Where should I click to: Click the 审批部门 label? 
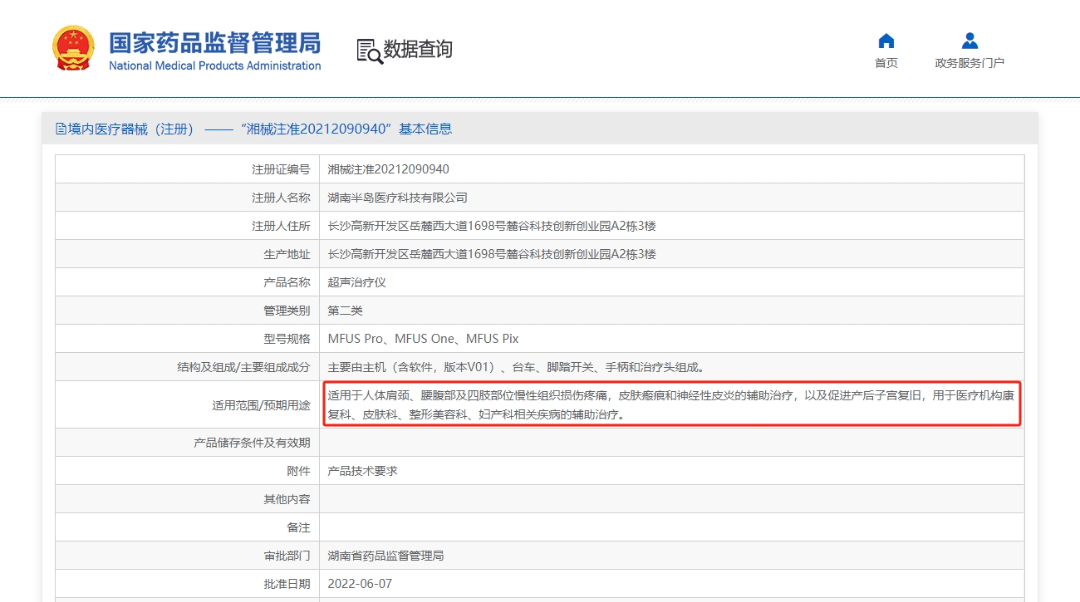tap(287, 556)
